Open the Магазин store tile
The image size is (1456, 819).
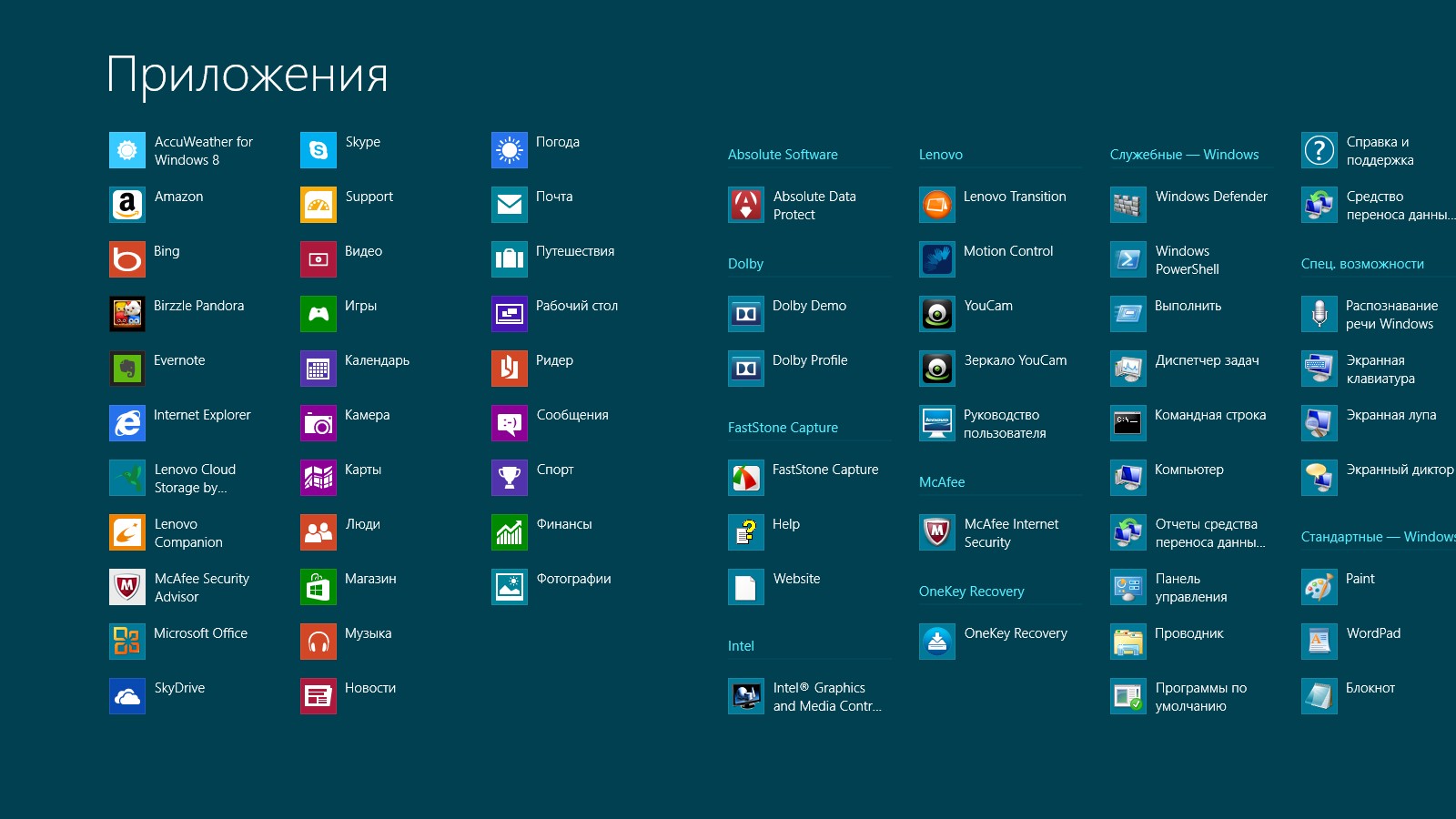coord(318,587)
